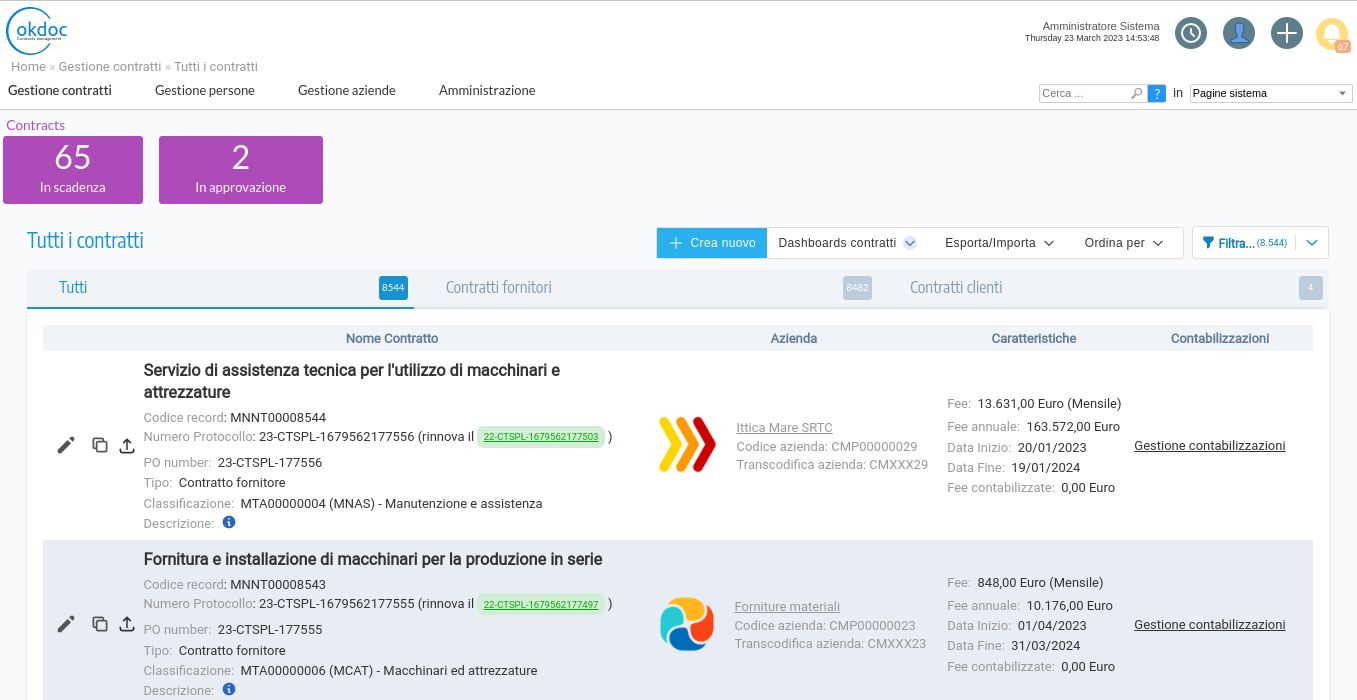Open the Pagine sistema search scope combo
This screenshot has height=700, width=1357.
pyautogui.click(x=1270, y=93)
